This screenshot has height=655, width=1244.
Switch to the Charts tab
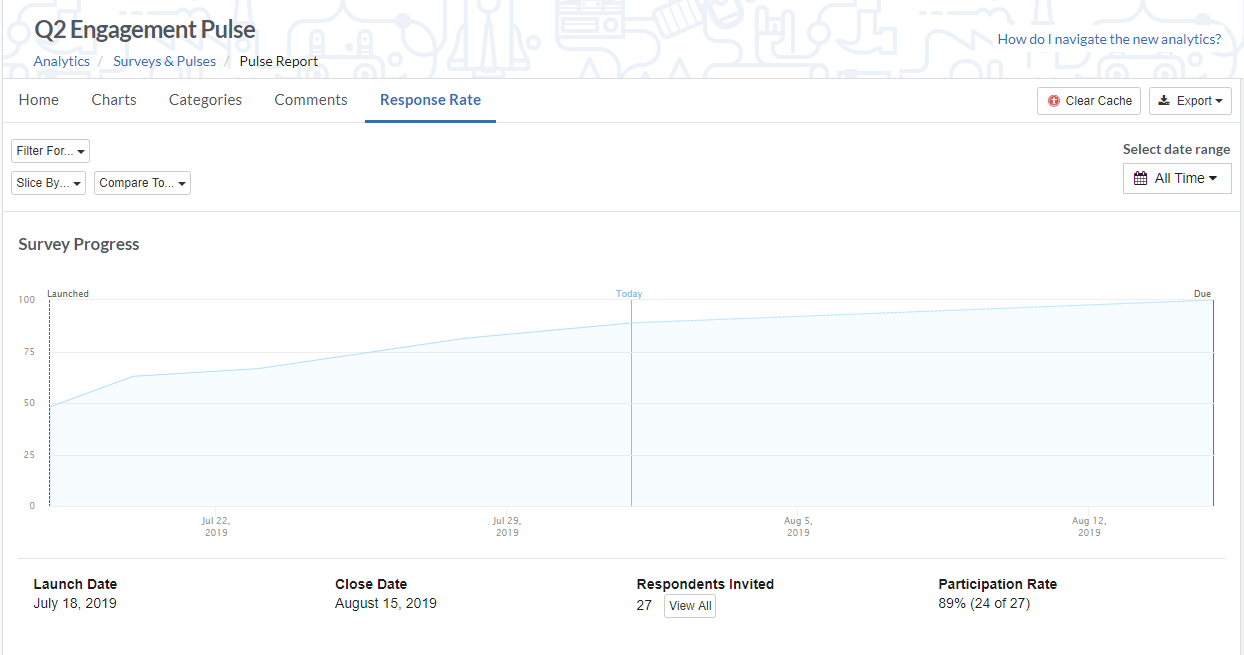pos(113,99)
